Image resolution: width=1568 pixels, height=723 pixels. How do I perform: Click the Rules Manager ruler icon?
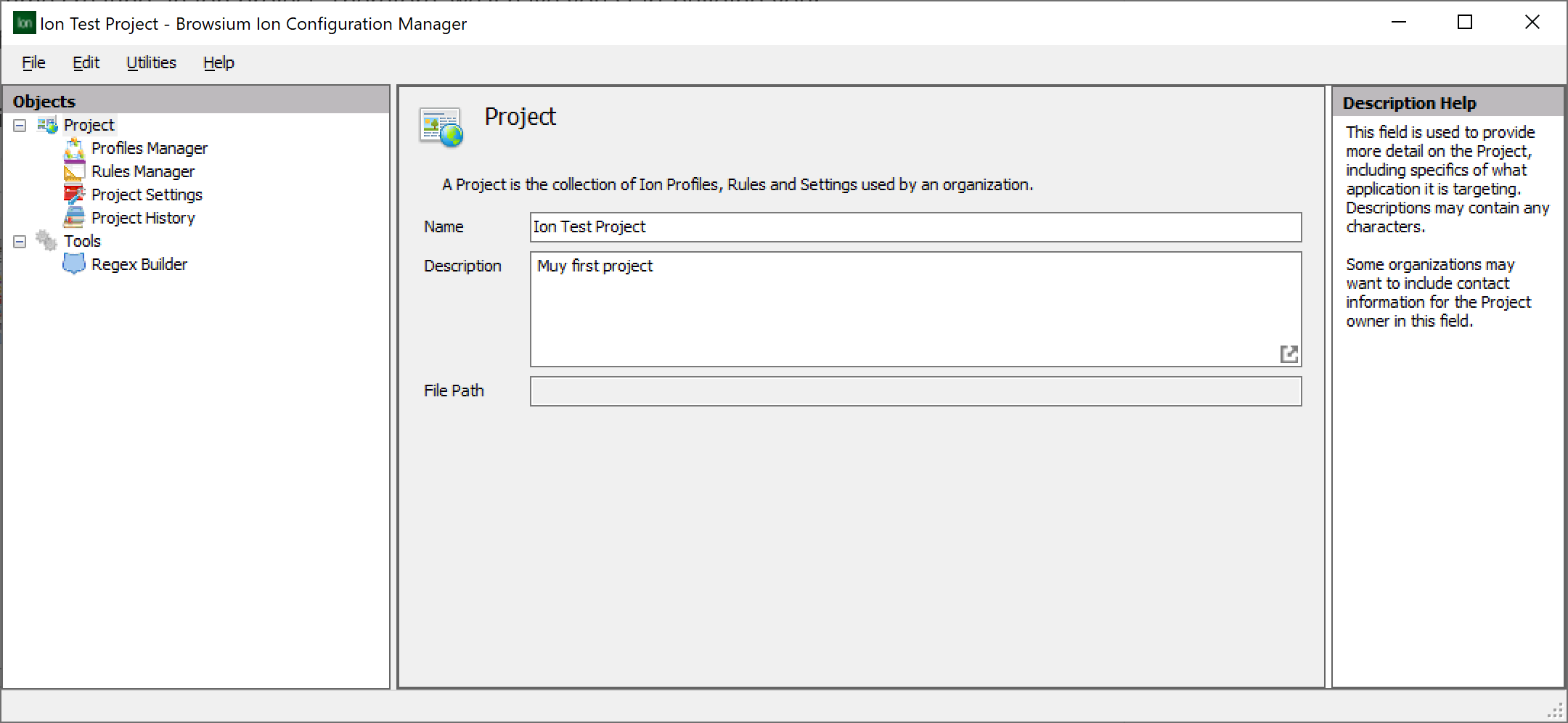point(75,171)
